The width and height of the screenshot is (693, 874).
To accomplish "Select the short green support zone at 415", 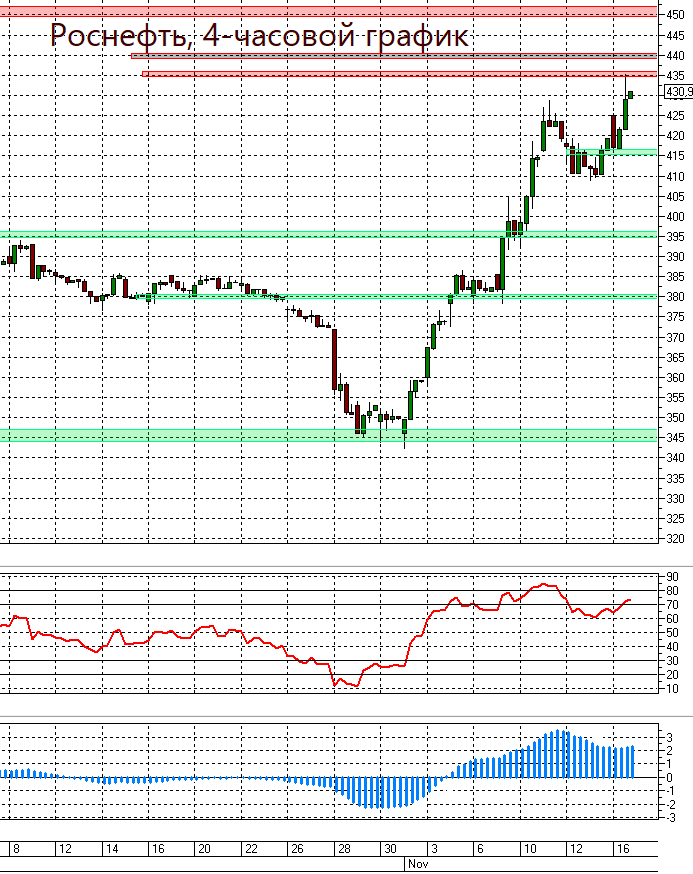I will [612, 152].
